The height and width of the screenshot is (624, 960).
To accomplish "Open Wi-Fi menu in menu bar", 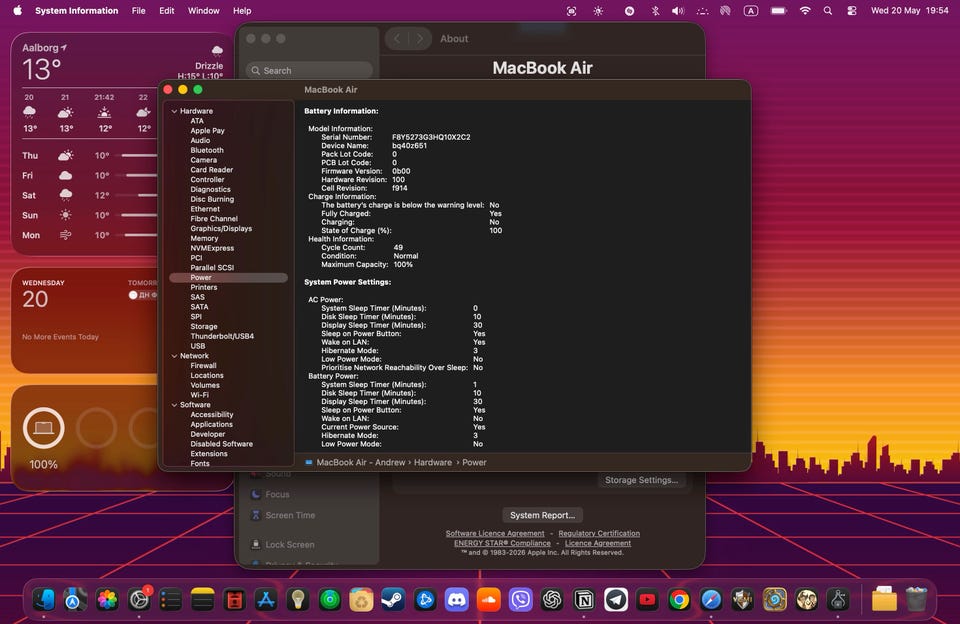I will coord(805,11).
